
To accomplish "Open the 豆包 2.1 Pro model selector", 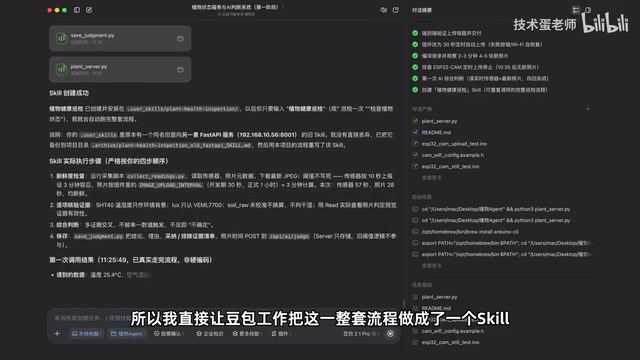I will pyautogui.click(x=361, y=333).
